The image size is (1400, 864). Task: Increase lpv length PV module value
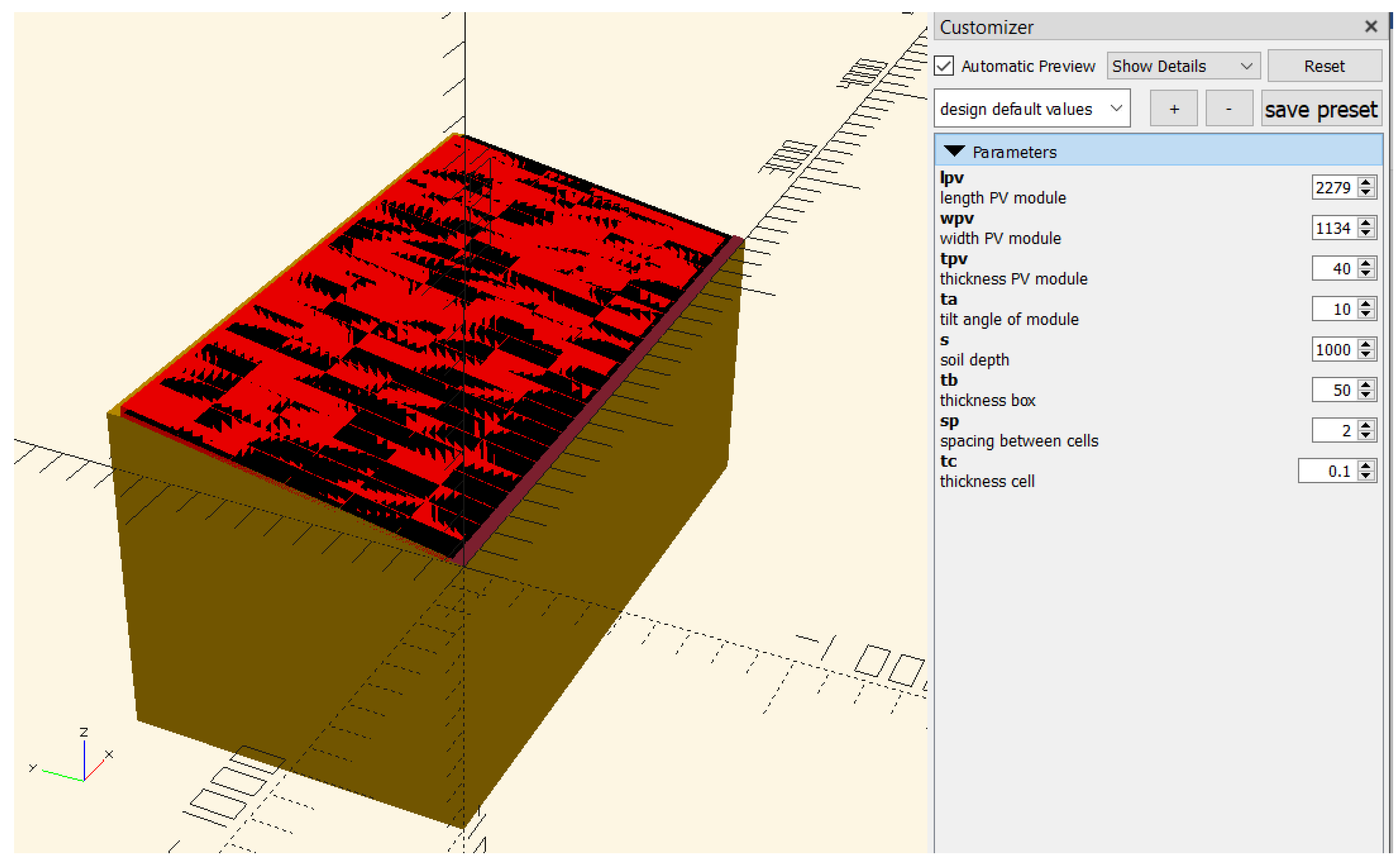(1365, 183)
